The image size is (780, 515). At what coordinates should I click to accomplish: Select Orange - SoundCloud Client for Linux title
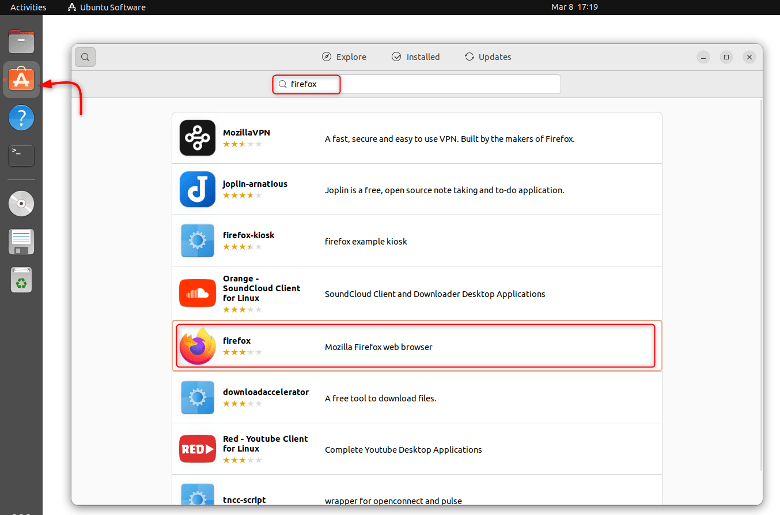click(261, 288)
